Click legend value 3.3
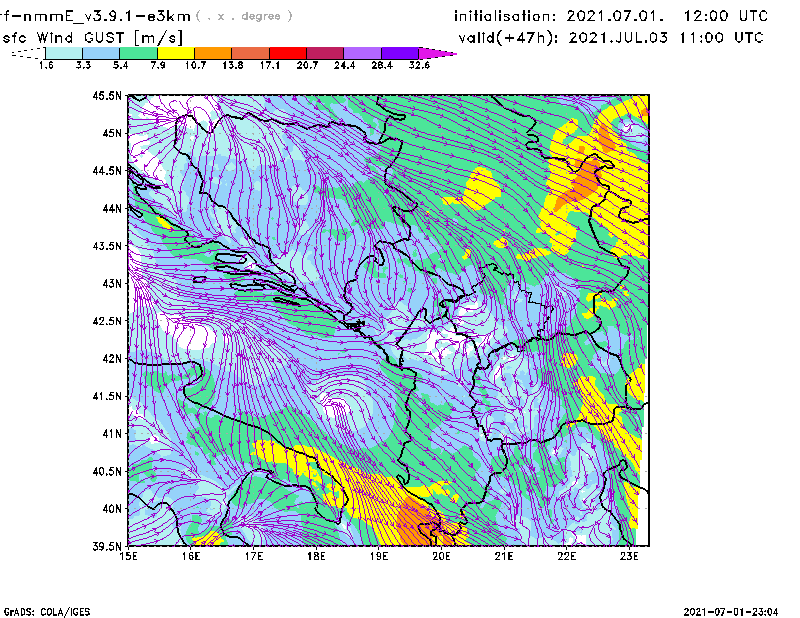Viewport: 800px width, 618px height. (x=83, y=65)
